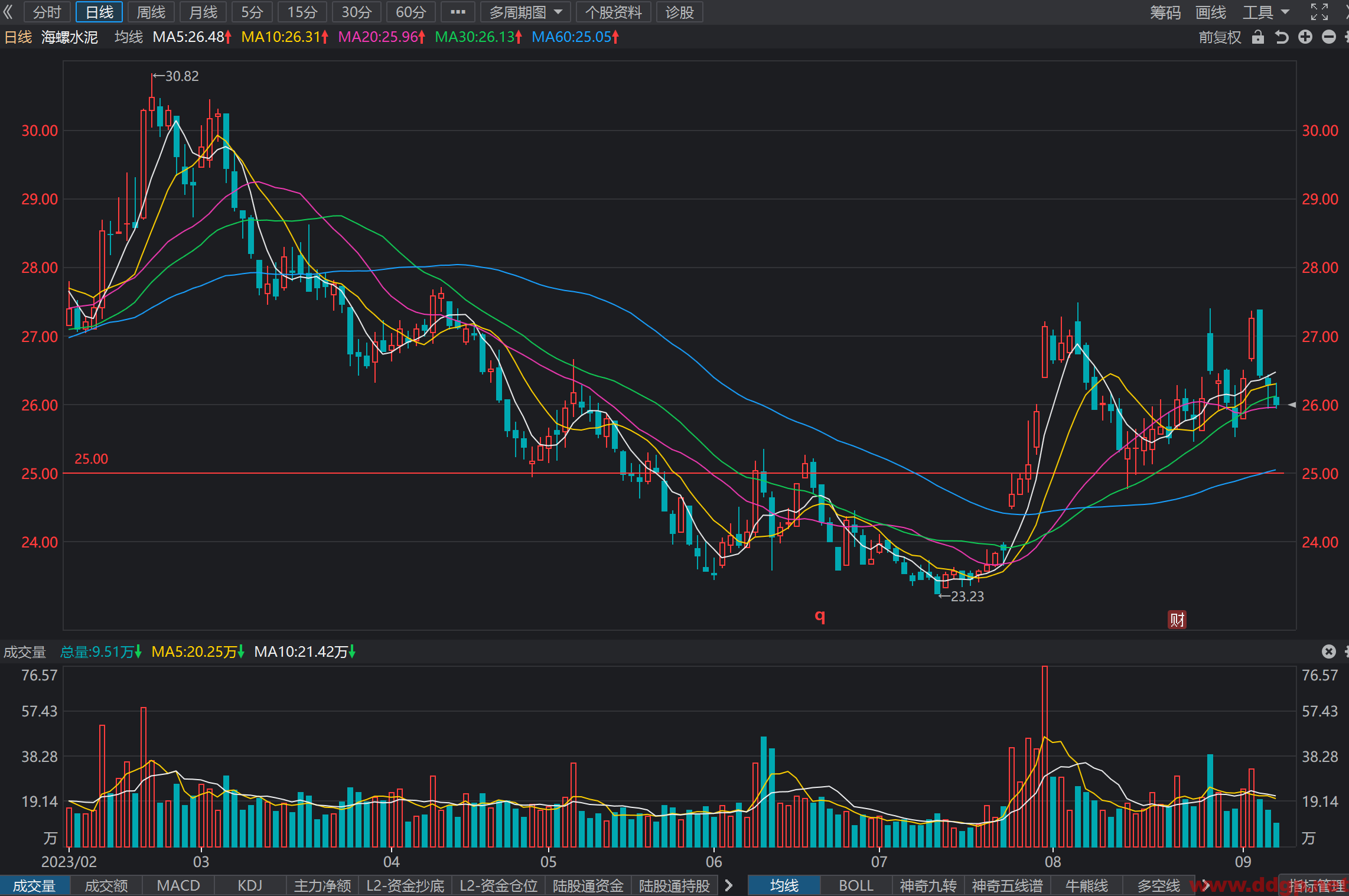This screenshot has width=1349, height=896.
Task: Click the 诊股 diagnosis button
Action: pyautogui.click(x=679, y=12)
